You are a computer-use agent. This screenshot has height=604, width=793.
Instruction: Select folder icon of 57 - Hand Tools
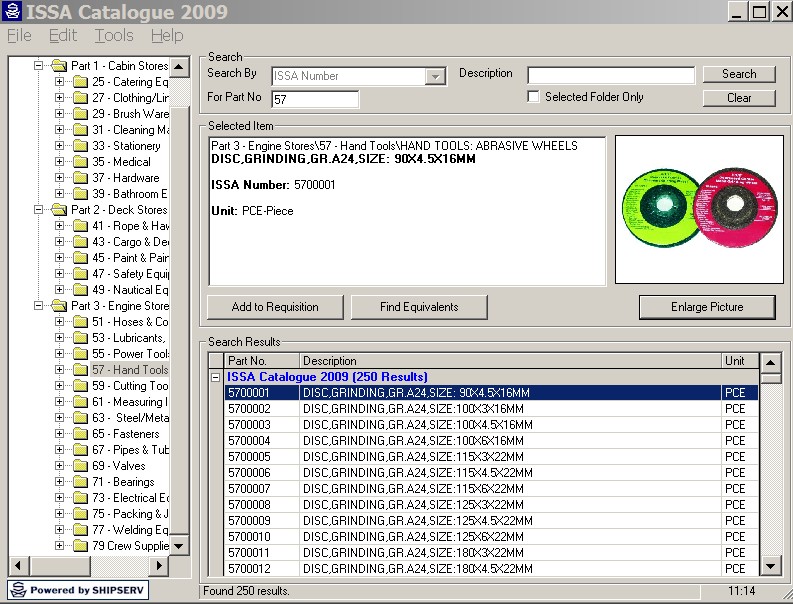[x=80, y=370]
